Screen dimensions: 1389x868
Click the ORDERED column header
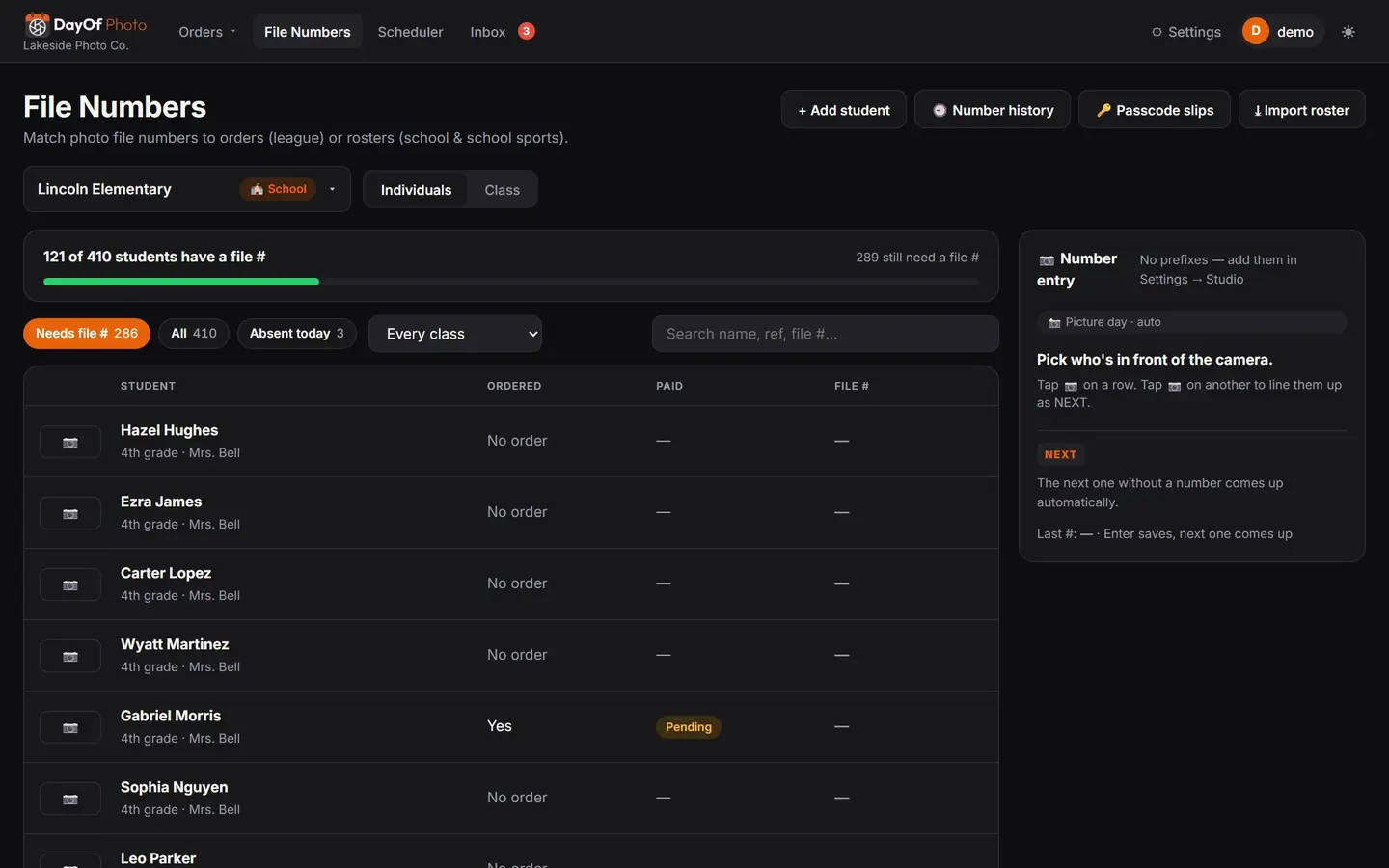tap(514, 386)
